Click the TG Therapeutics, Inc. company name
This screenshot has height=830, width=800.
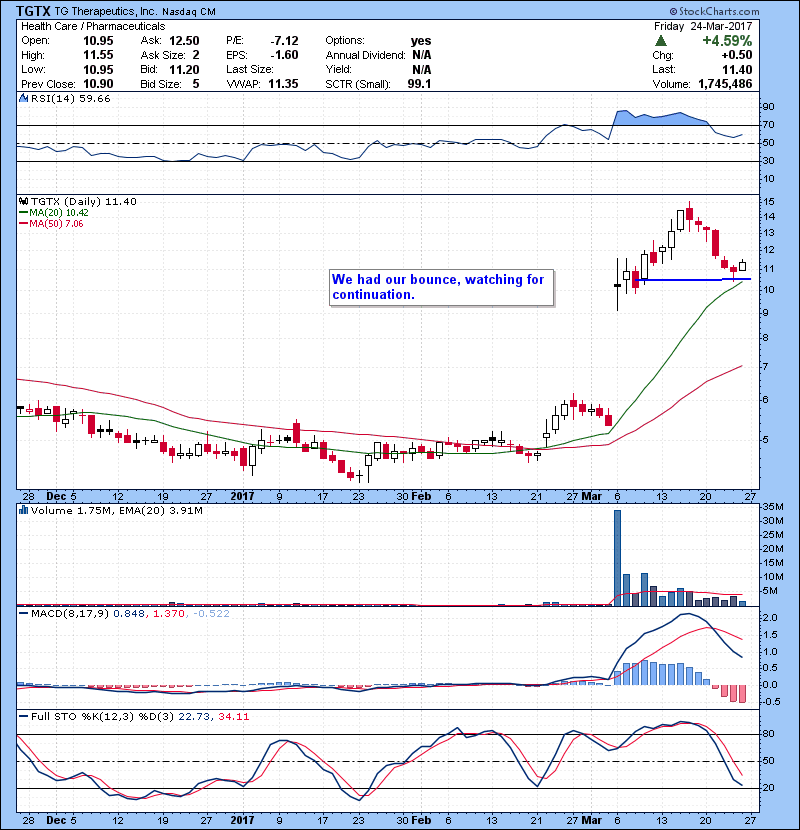pyautogui.click(x=106, y=11)
